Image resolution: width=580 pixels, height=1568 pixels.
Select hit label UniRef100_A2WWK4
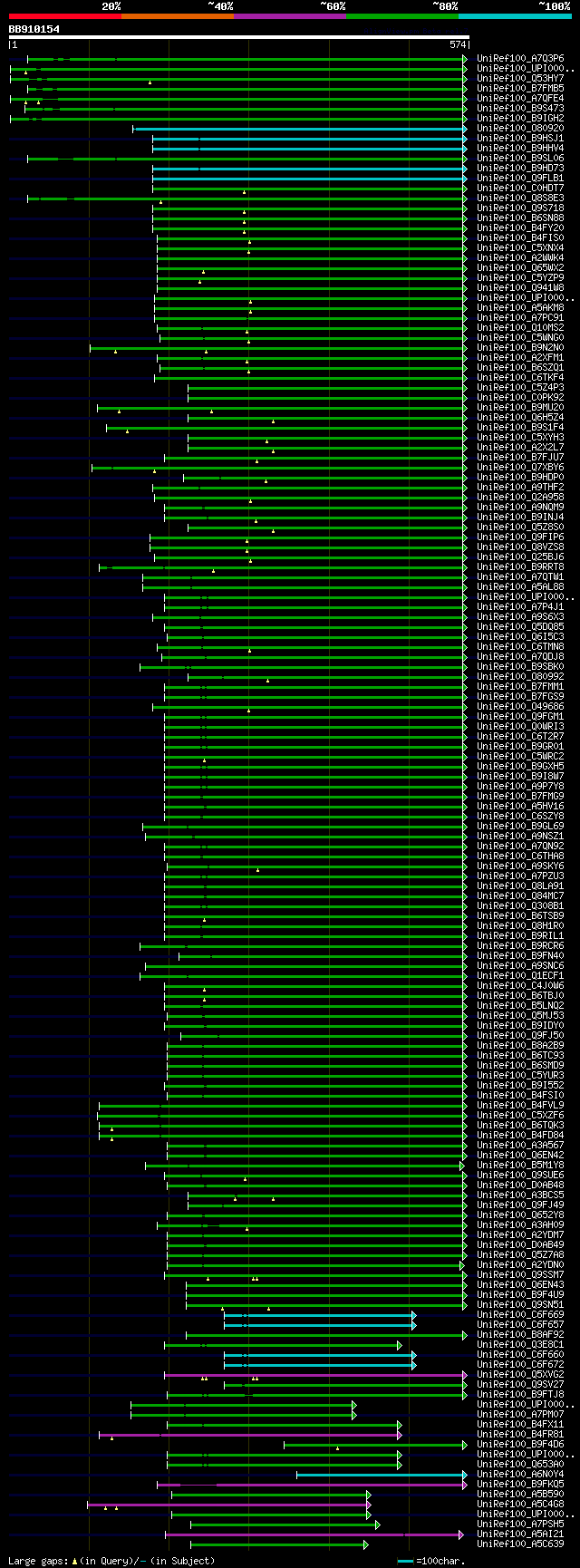point(520,257)
